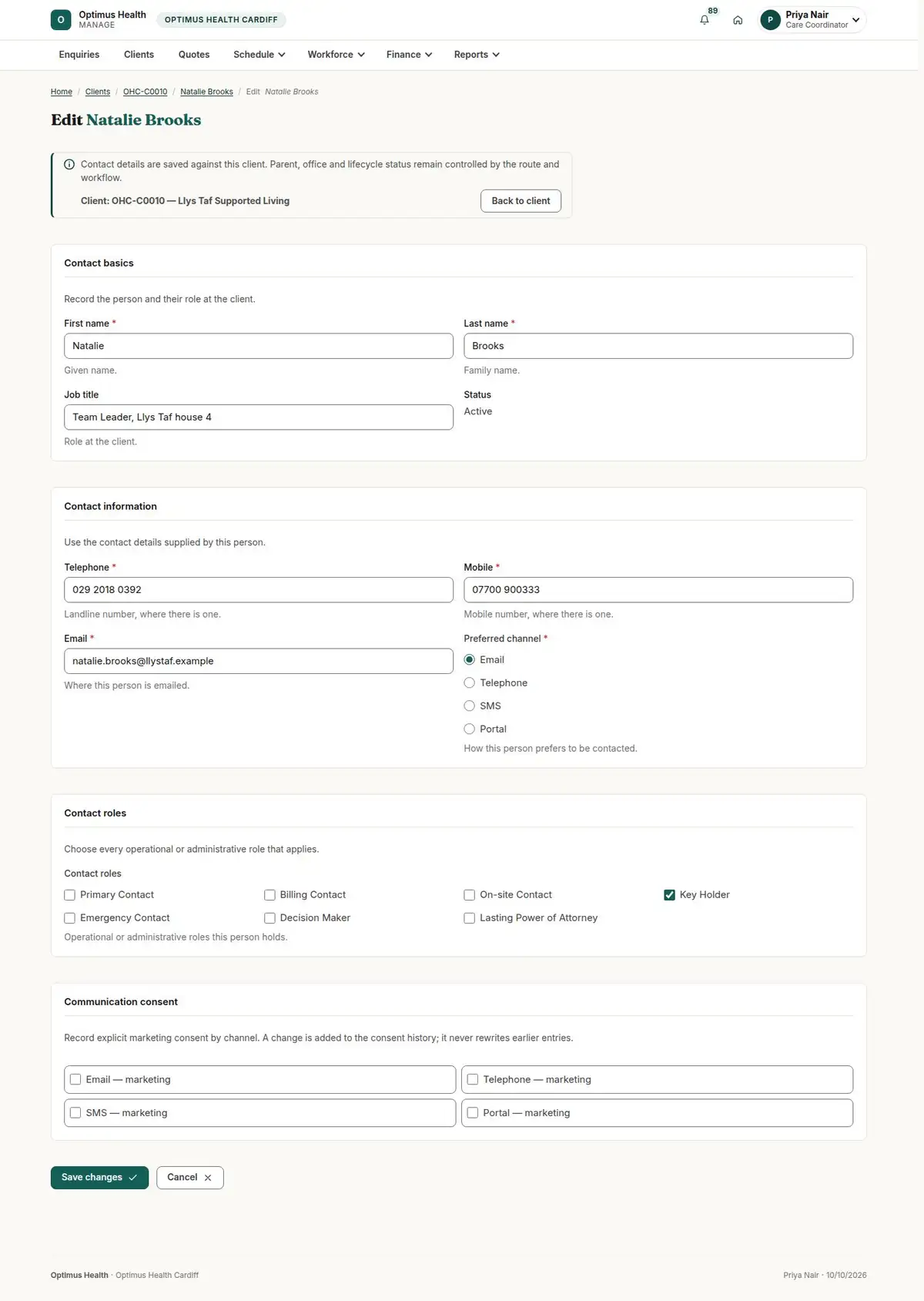Select the Telephone preferred channel
The height and width of the screenshot is (1301, 924).
469,683
